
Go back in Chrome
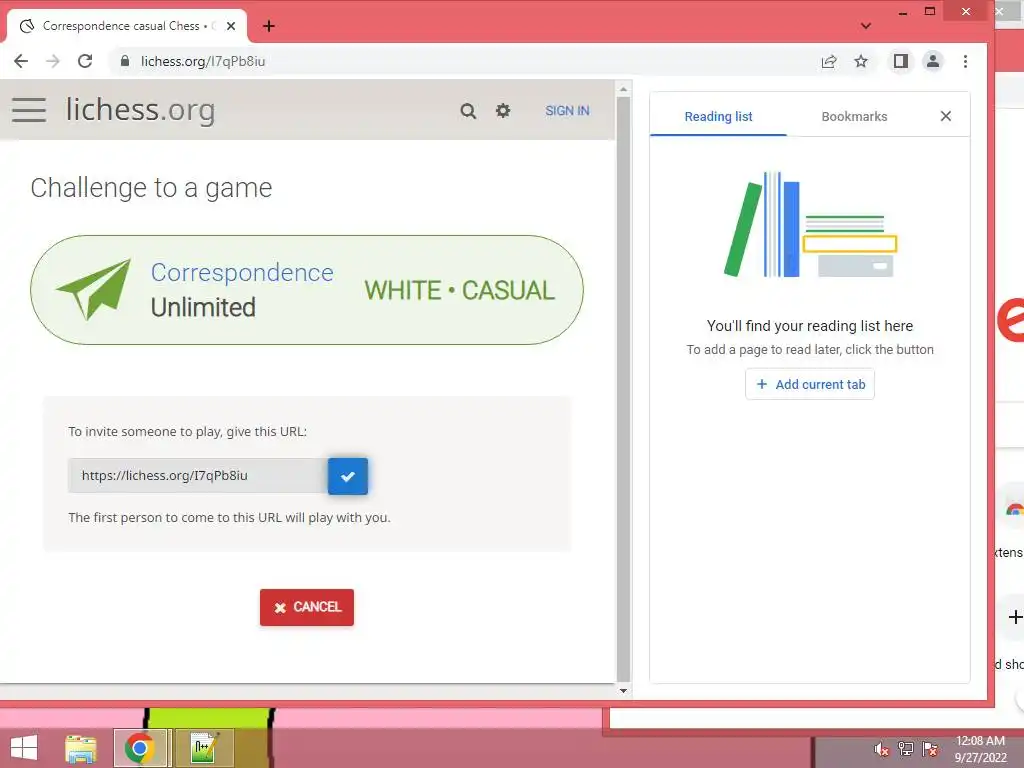coord(21,61)
